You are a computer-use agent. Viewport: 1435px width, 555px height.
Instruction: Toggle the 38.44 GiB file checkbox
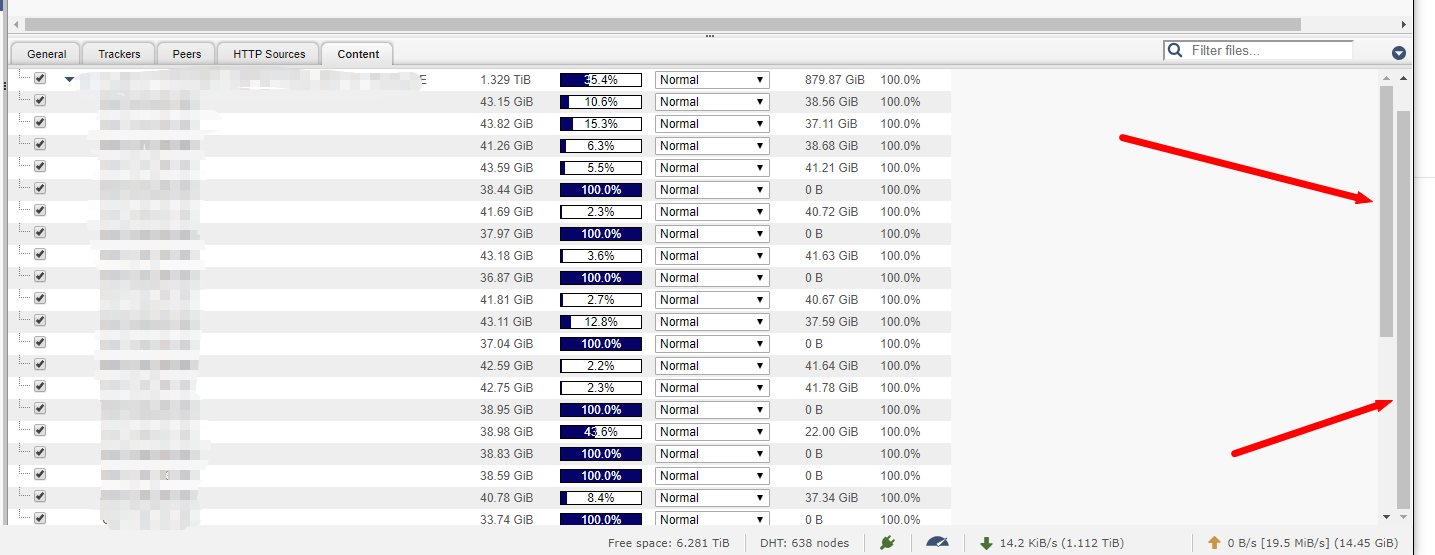point(40,188)
